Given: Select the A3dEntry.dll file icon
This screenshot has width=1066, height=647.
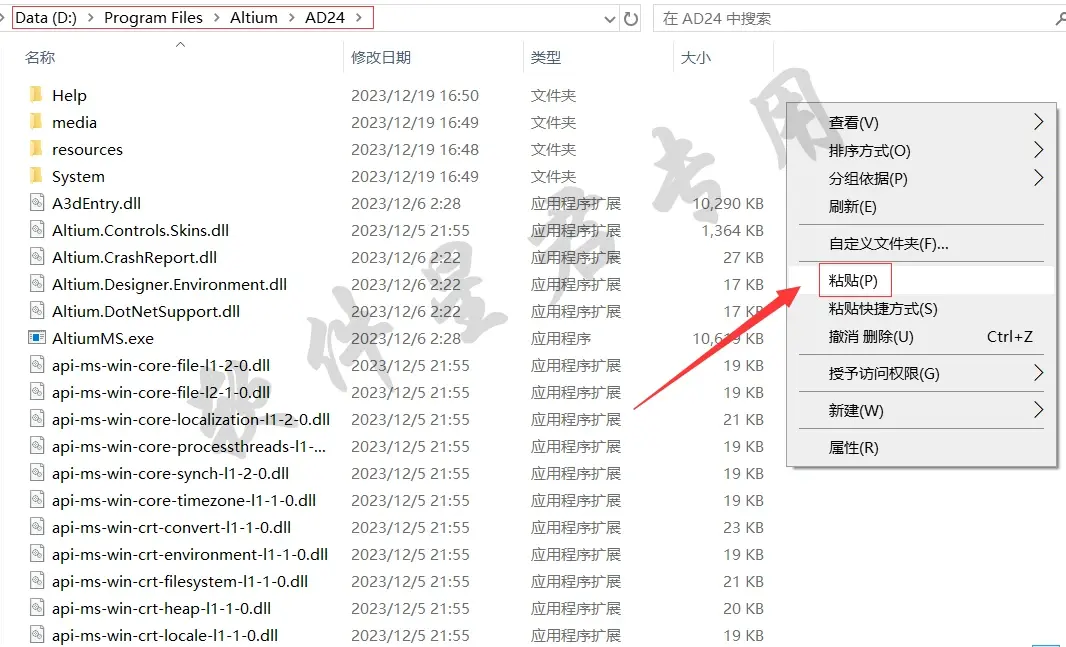Looking at the screenshot, I should click(x=37, y=203).
